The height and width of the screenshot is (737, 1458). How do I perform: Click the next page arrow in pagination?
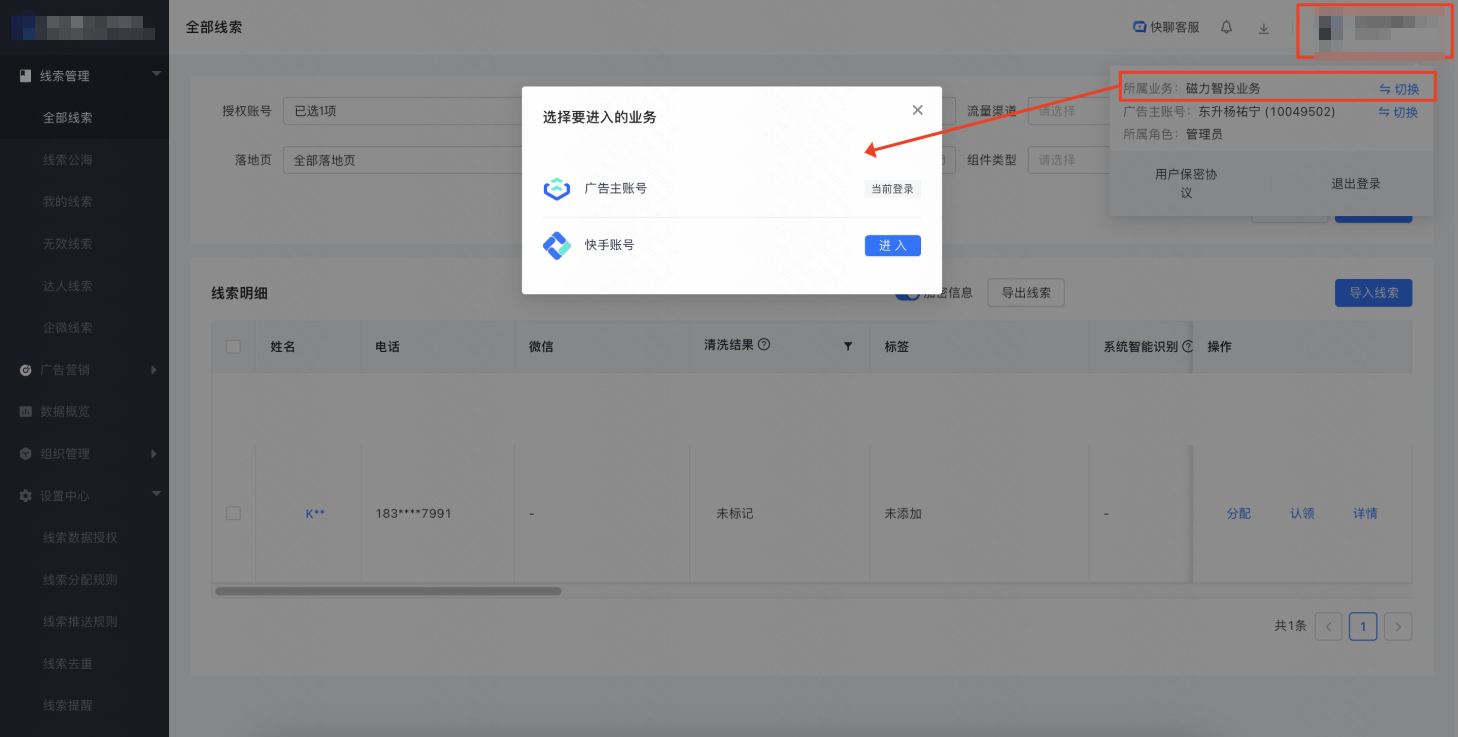[1398, 626]
